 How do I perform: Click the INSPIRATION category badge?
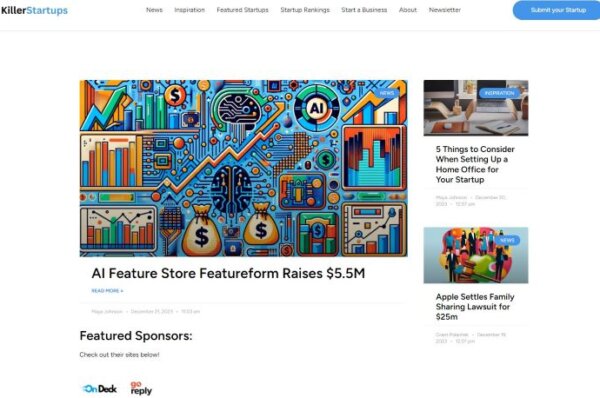pos(499,93)
